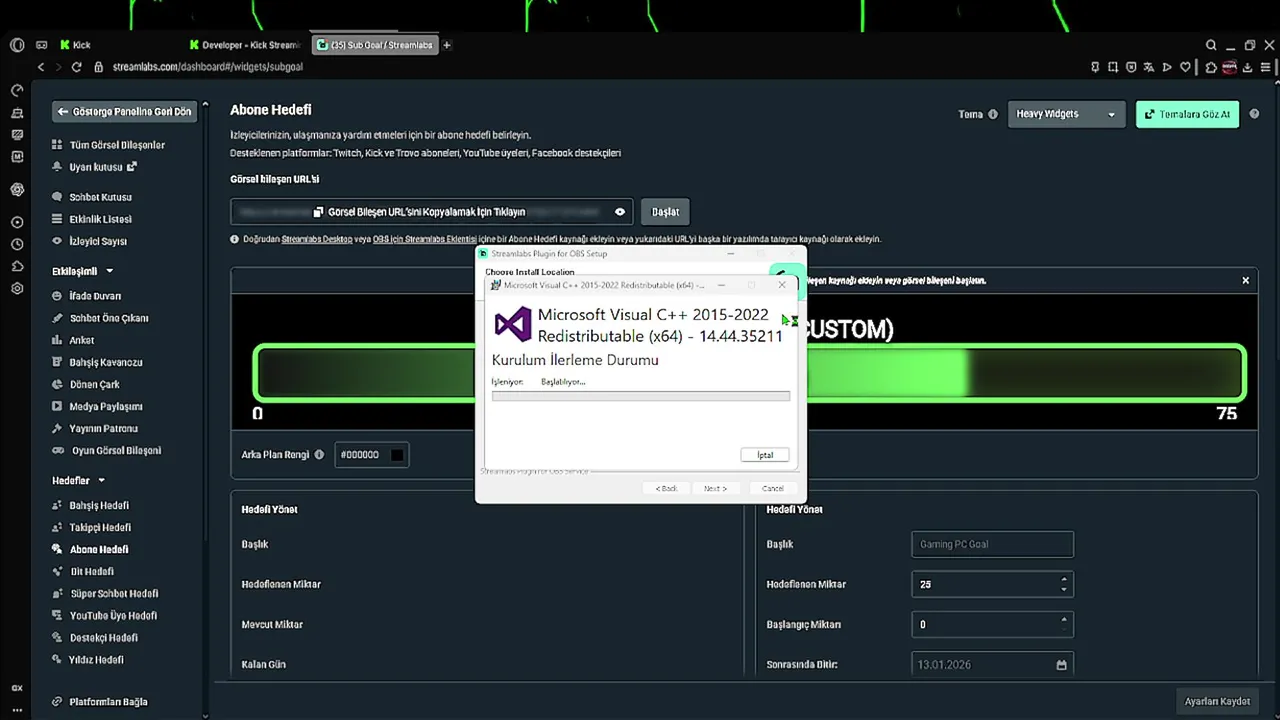Image resolution: width=1280 pixels, height=720 pixels.
Task: Reveal widget URL with the eye icon
Action: tap(620, 212)
